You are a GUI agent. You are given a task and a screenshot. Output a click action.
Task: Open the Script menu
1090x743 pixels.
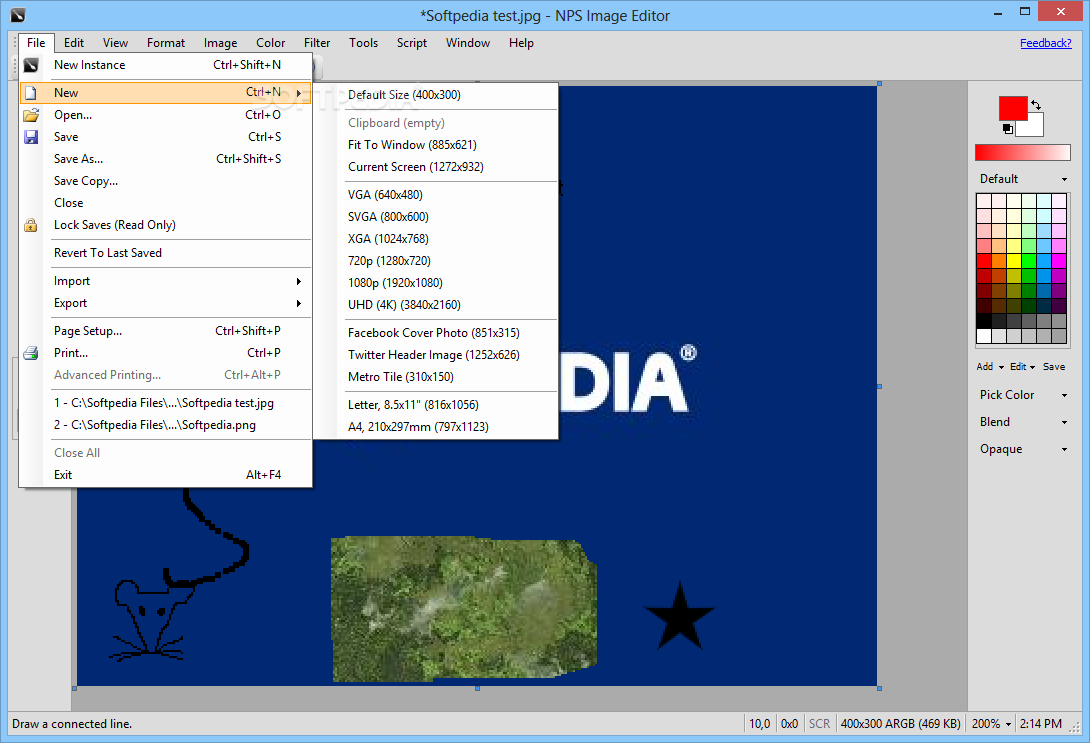pyautogui.click(x=412, y=43)
